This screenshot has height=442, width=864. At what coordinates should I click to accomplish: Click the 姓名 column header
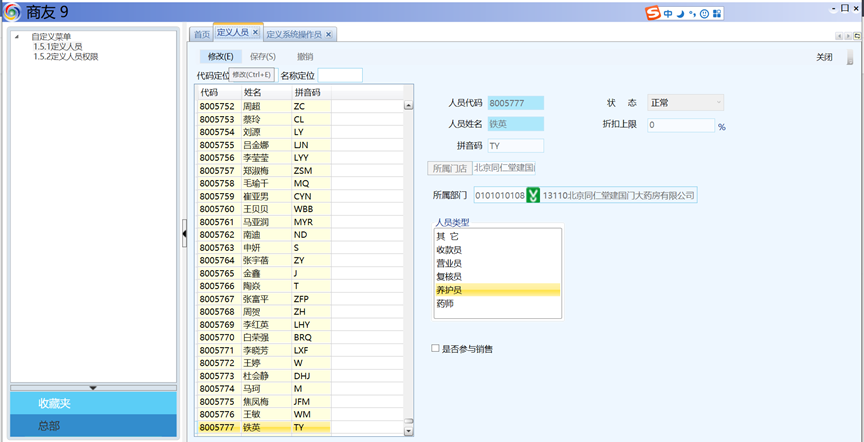pyautogui.click(x=267, y=93)
